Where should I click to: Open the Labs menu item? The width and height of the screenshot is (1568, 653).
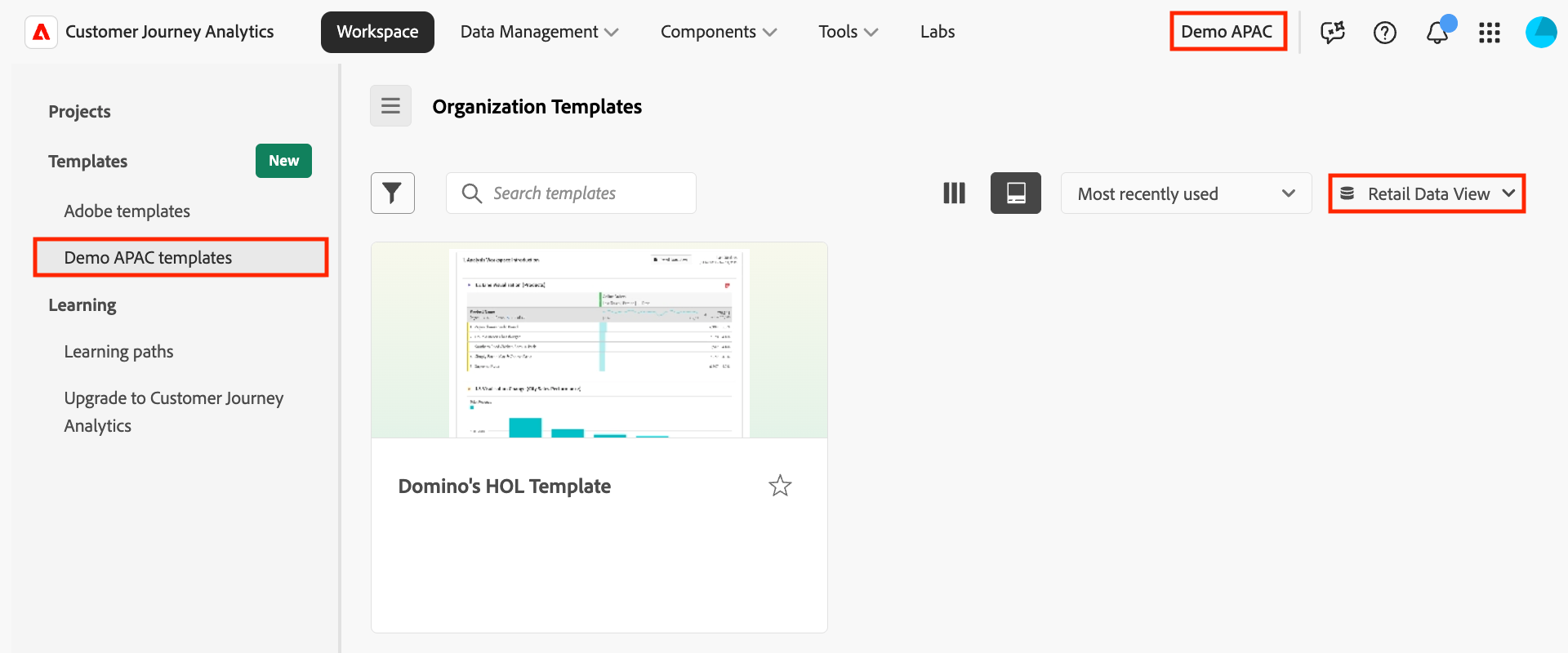tap(938, 32)
